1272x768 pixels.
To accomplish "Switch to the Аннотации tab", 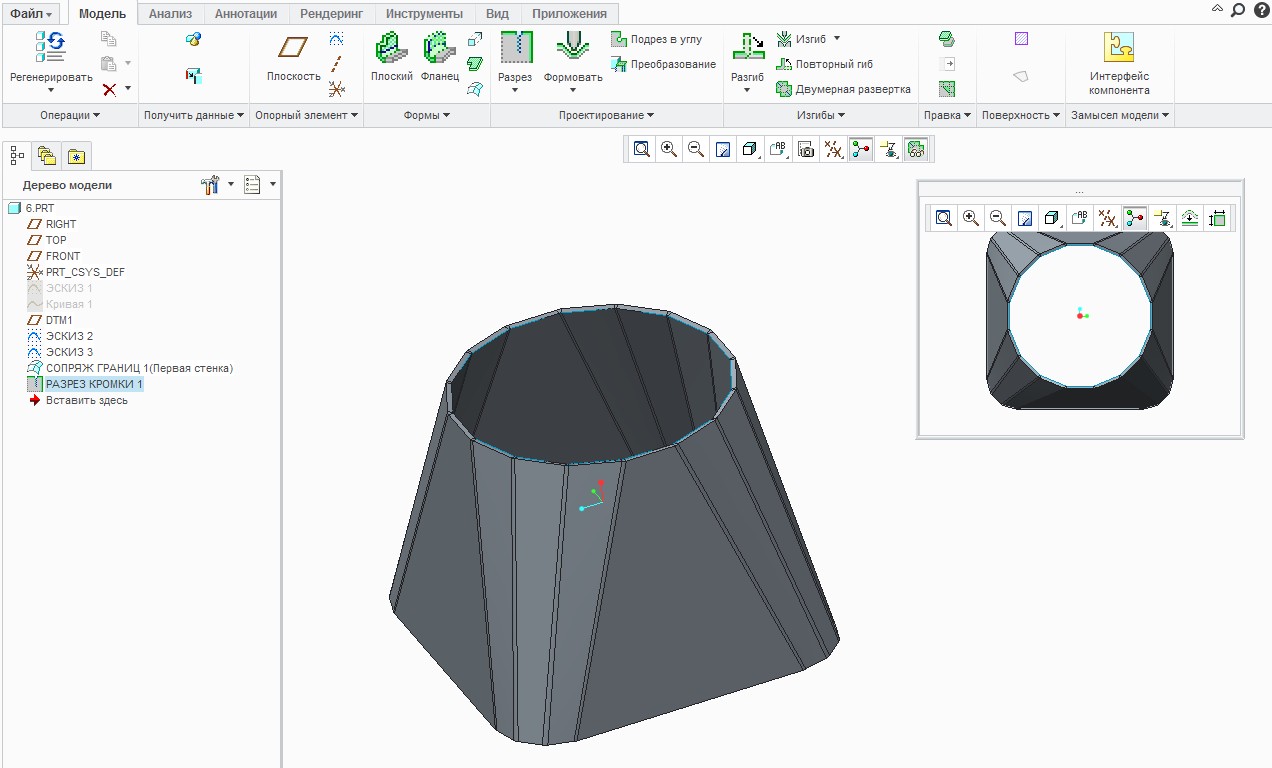I will (x=247, y=14).
